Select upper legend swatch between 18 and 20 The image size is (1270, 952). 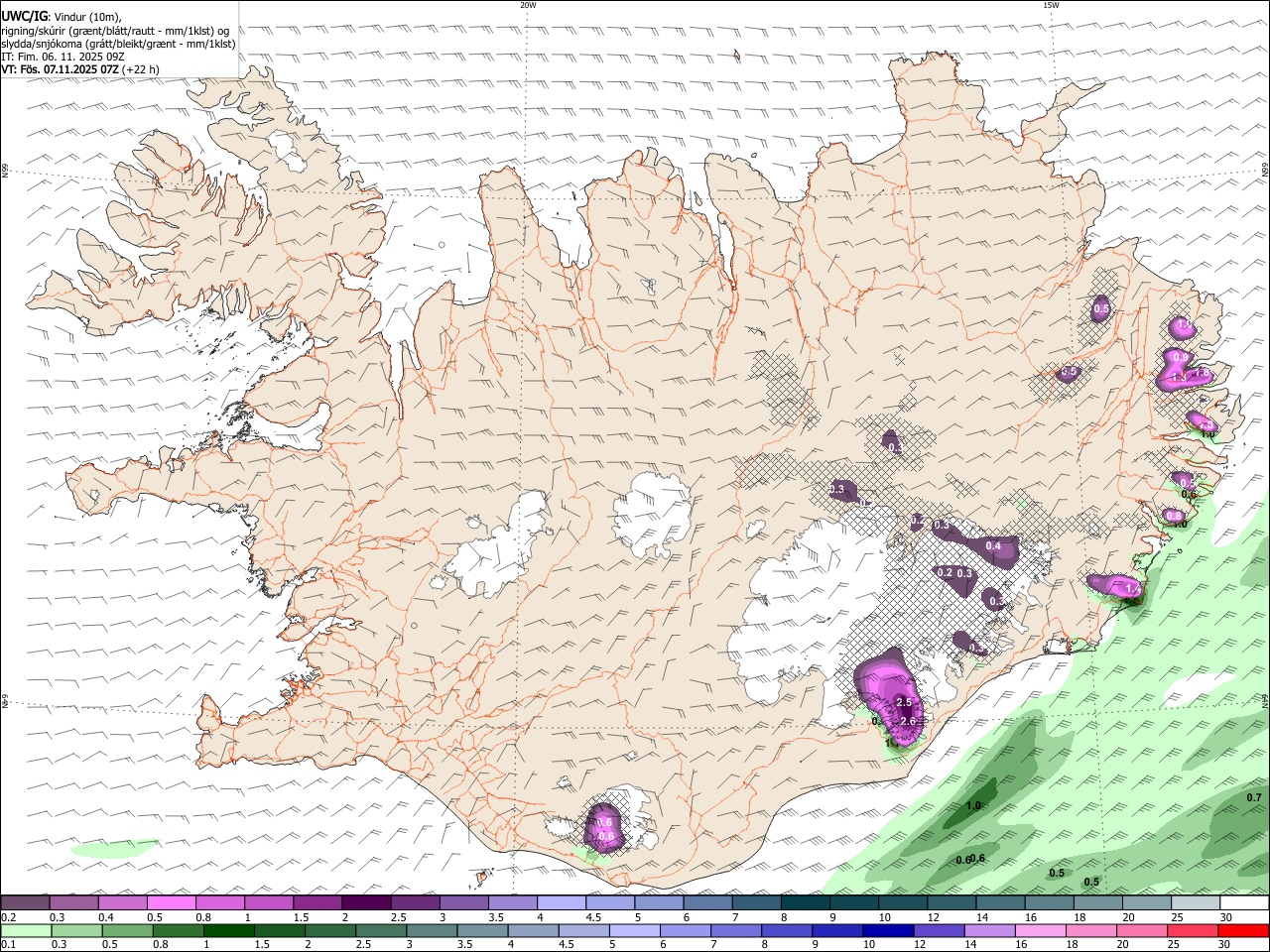[1097, 902]
